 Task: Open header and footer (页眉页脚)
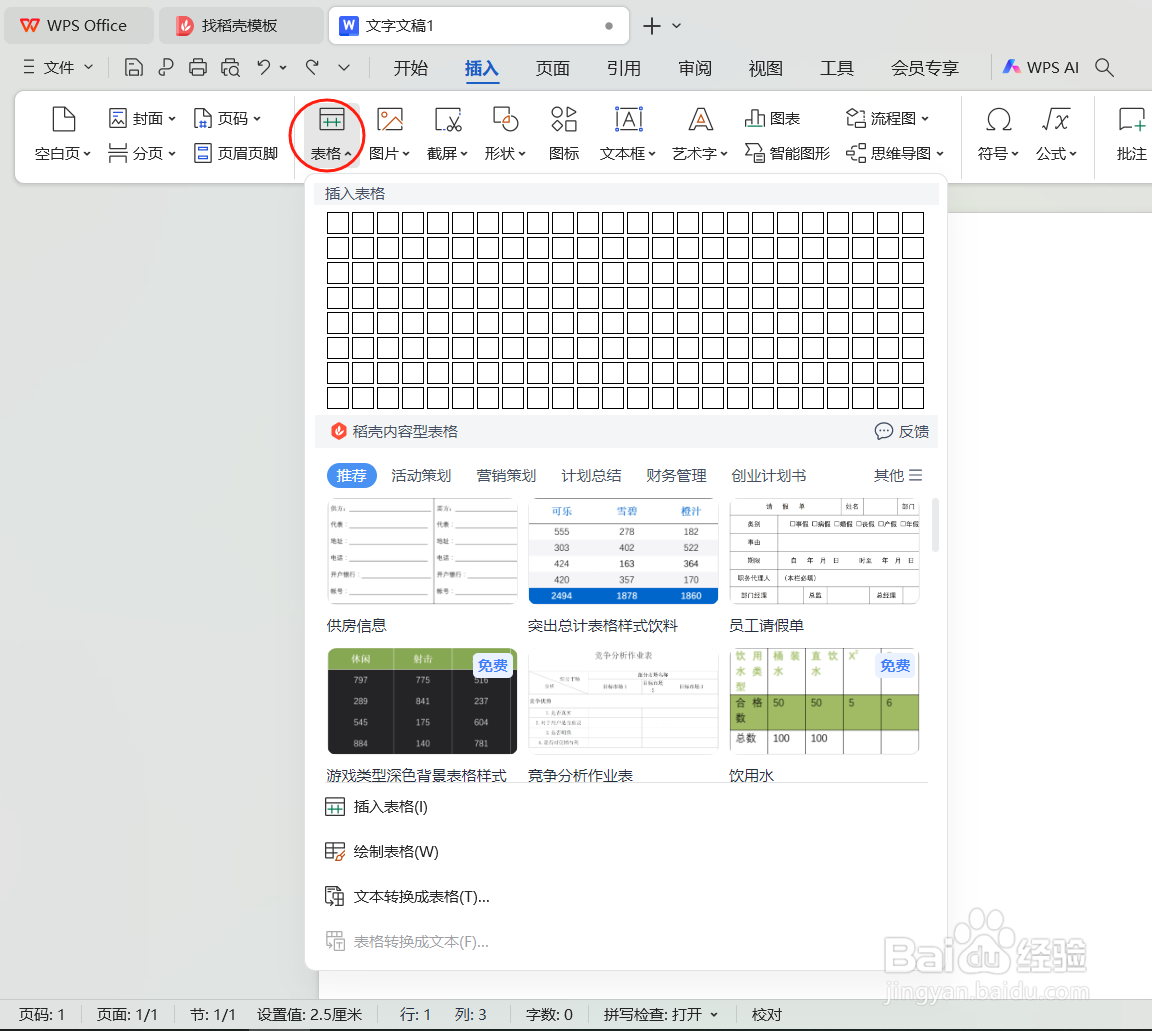tap(236, 154)
